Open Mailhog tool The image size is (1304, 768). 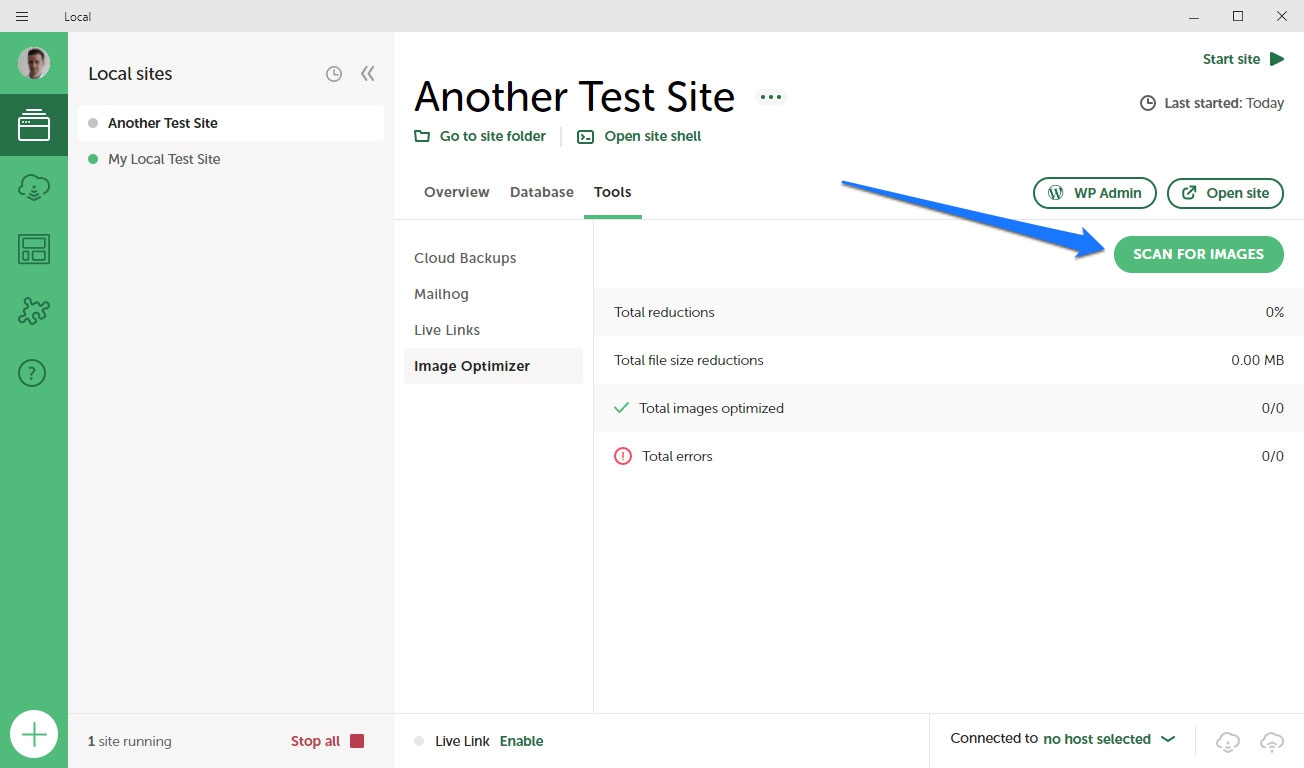click(441, 294)
